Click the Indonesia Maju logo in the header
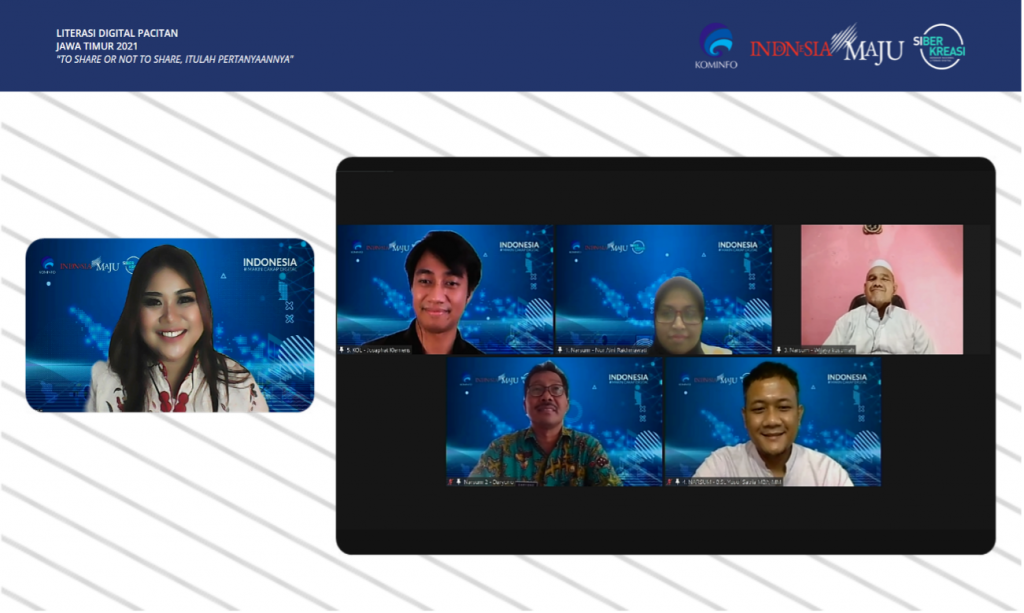Viewport: 1024px width, 613px height. pos(826,46)
